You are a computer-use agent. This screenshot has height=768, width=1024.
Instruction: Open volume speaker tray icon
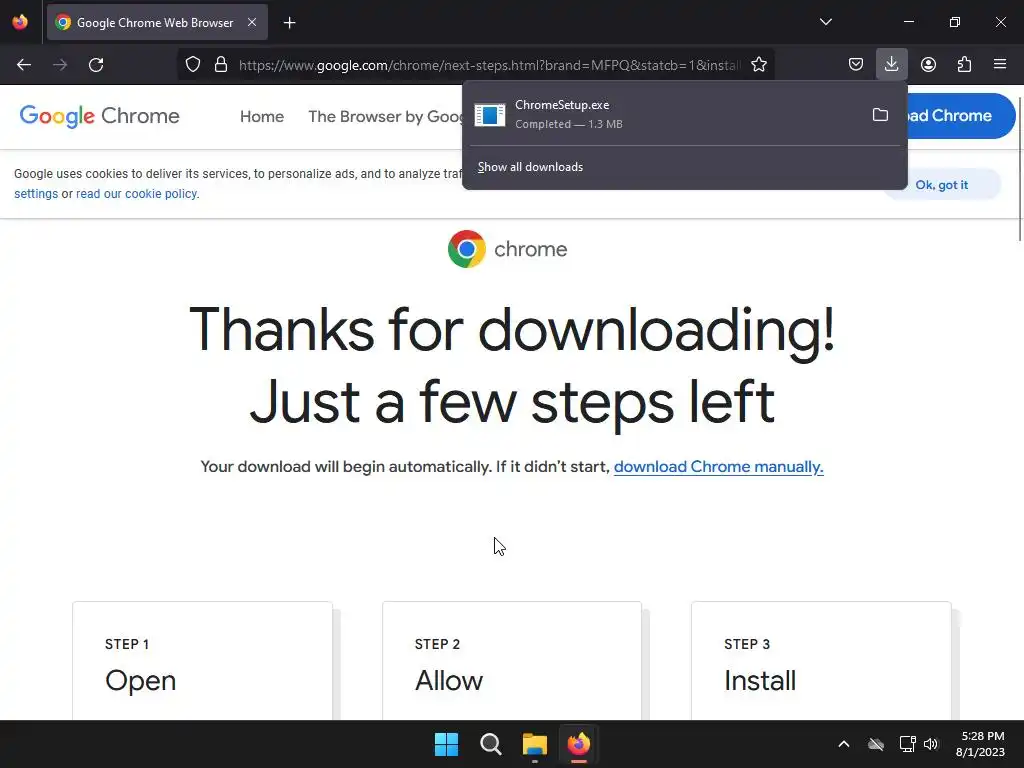coord(931,744)
